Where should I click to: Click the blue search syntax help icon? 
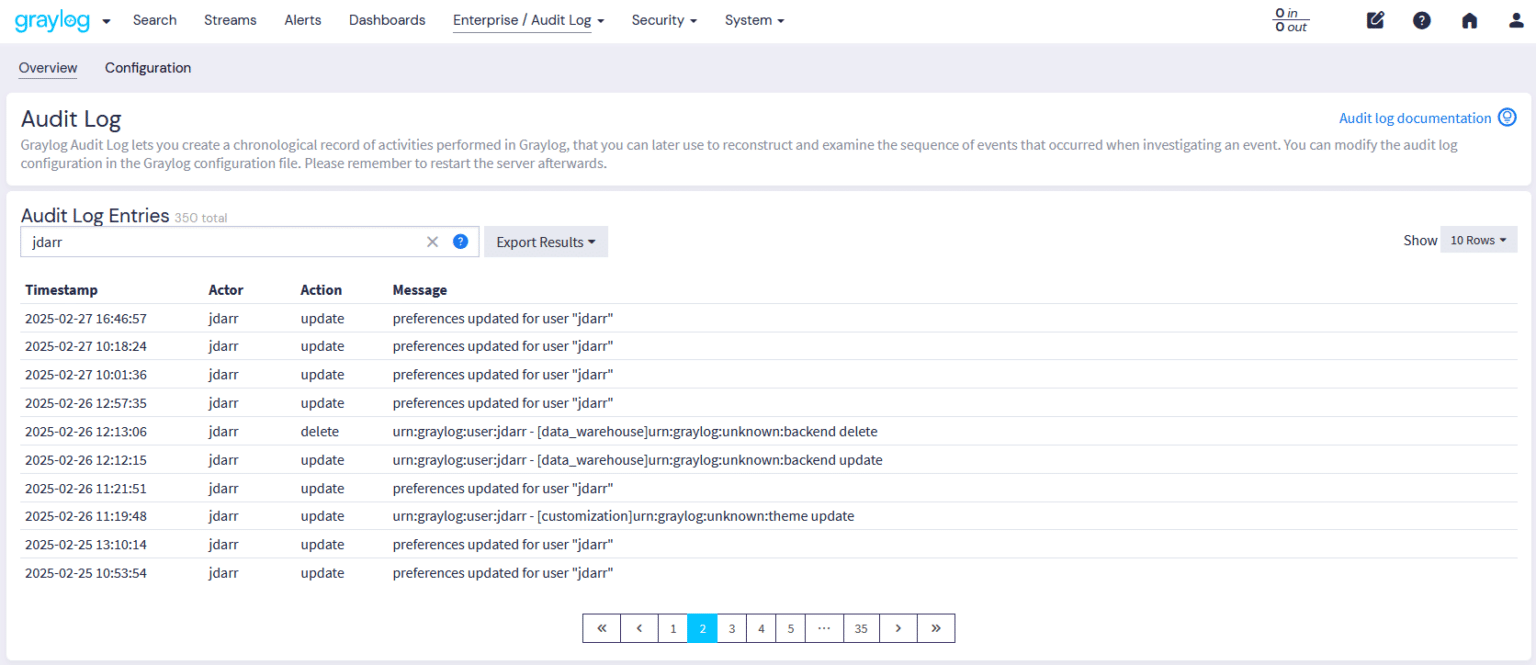tap(459, 241)
